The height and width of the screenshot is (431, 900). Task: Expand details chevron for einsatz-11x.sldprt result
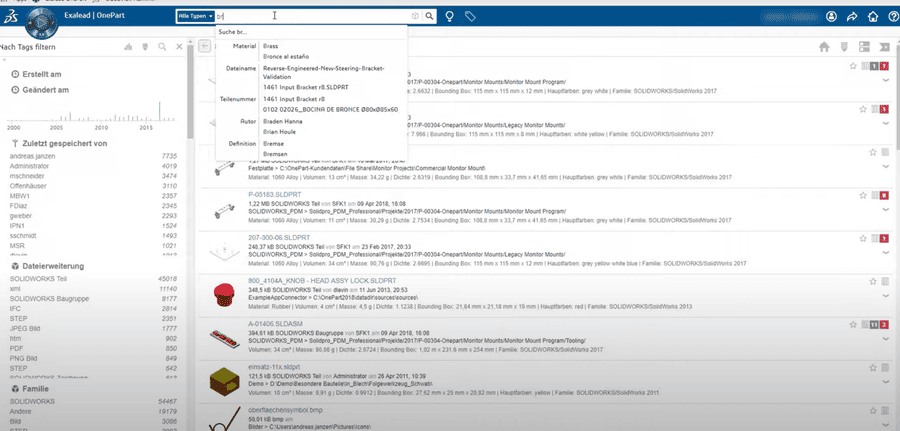click(x=886, y=383)
